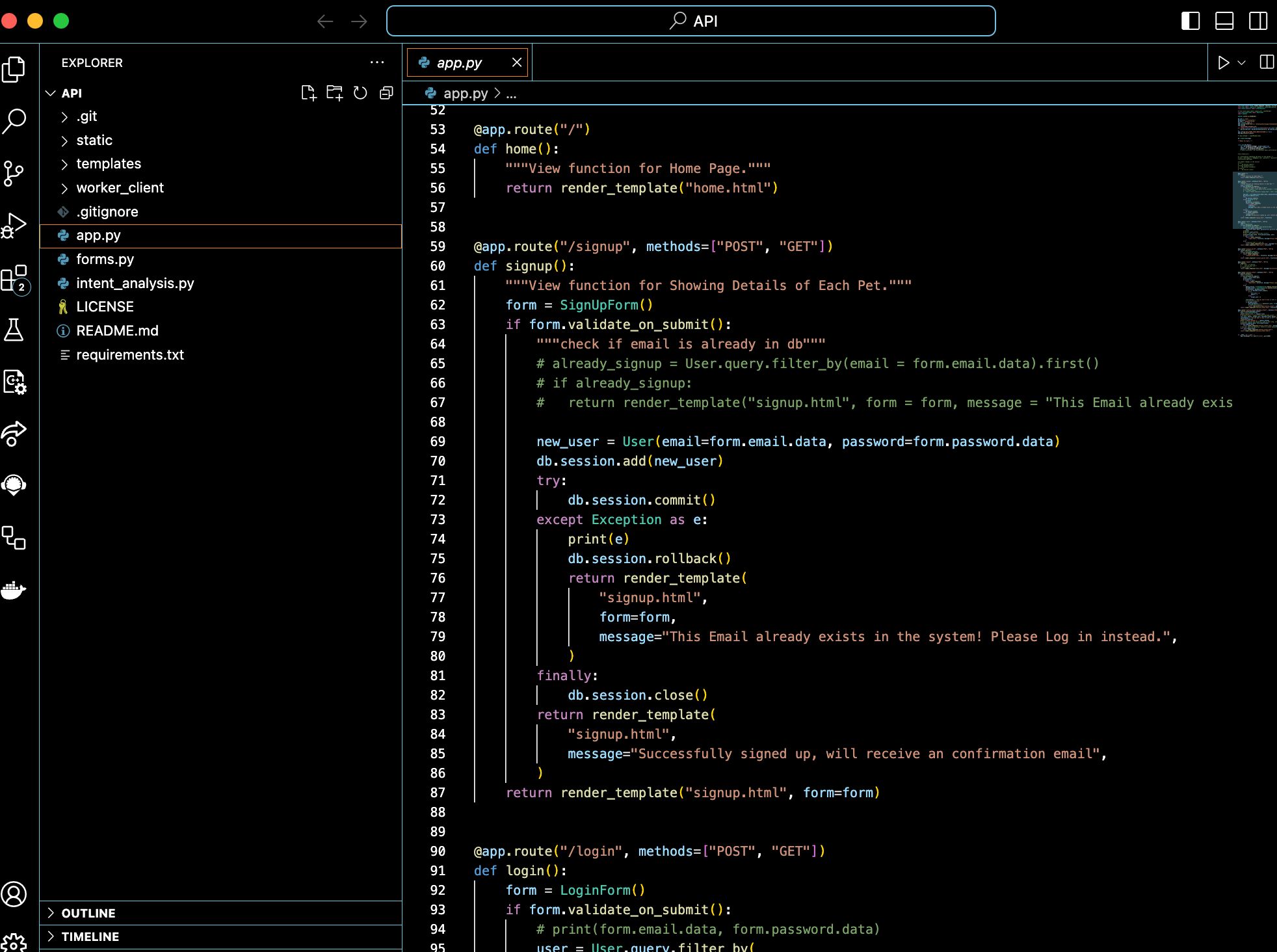1277x952 pixels.
Task: Close the app.py editor tab
Action: pyautogui.click(x=517, y=62)
